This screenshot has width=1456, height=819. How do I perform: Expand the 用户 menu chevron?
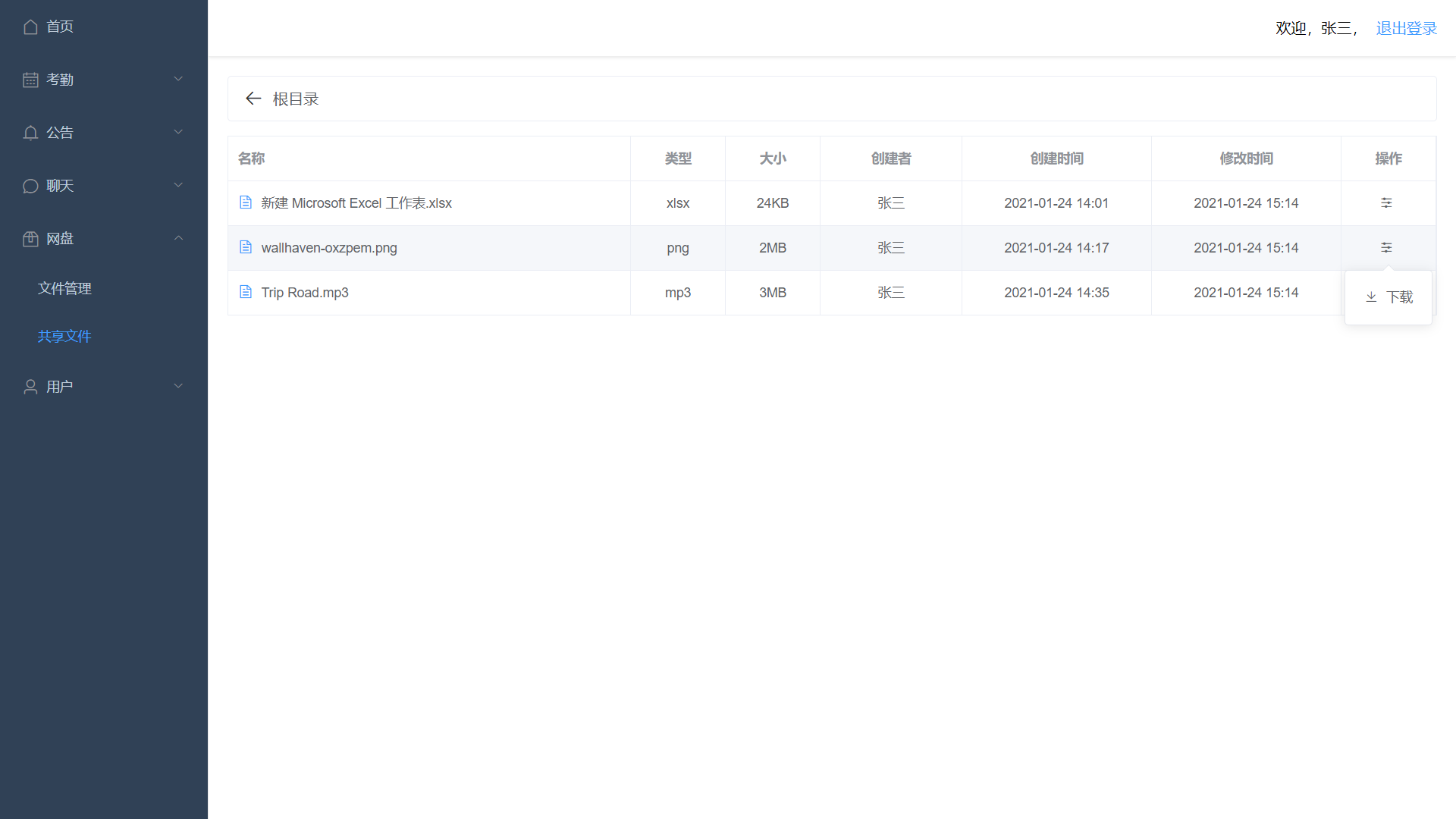point(178,386)
